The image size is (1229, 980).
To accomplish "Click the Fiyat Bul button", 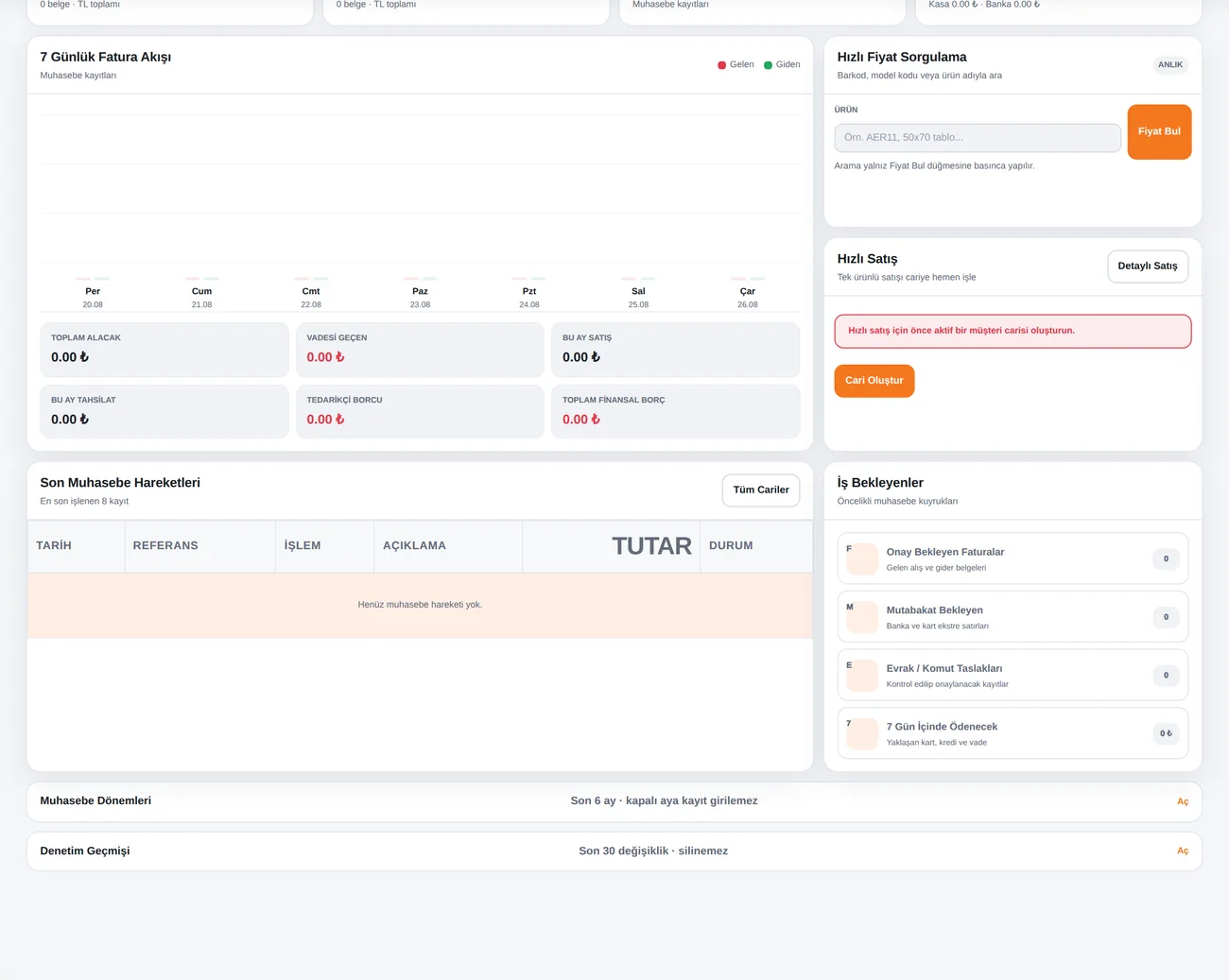I will pos(1159,131).
